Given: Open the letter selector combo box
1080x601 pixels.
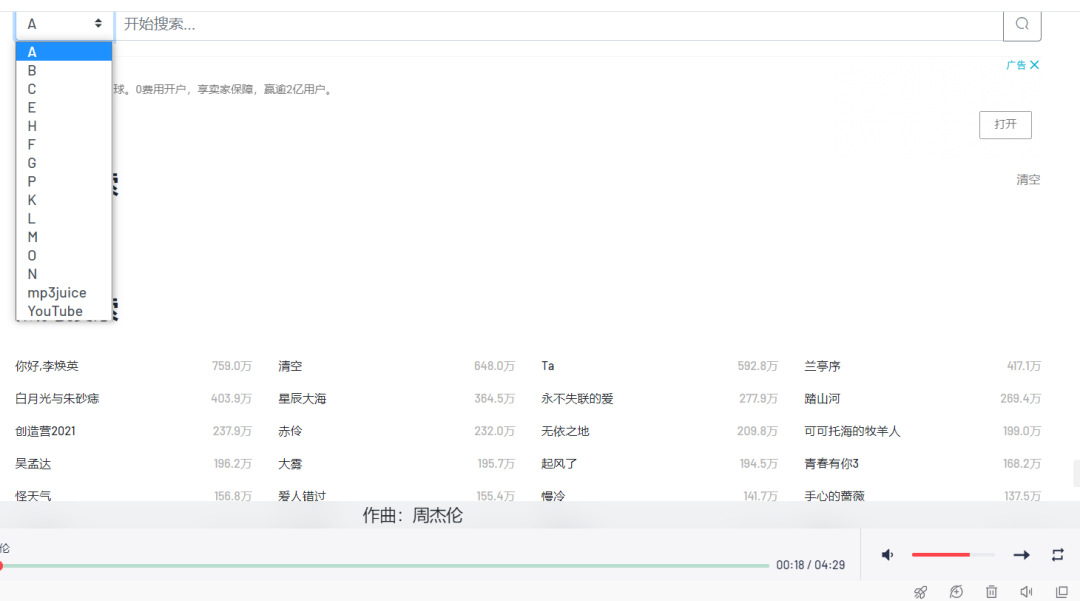Looking at the screenshot, I should [64, 22].
